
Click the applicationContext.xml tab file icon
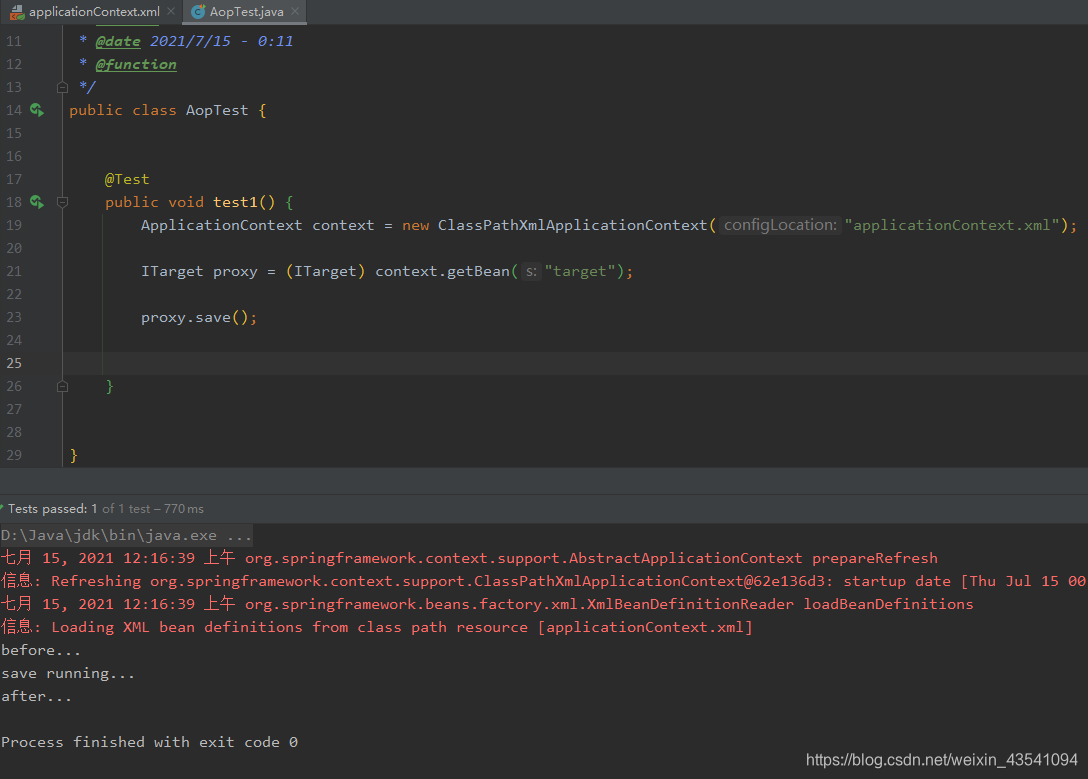pos(17,12)
